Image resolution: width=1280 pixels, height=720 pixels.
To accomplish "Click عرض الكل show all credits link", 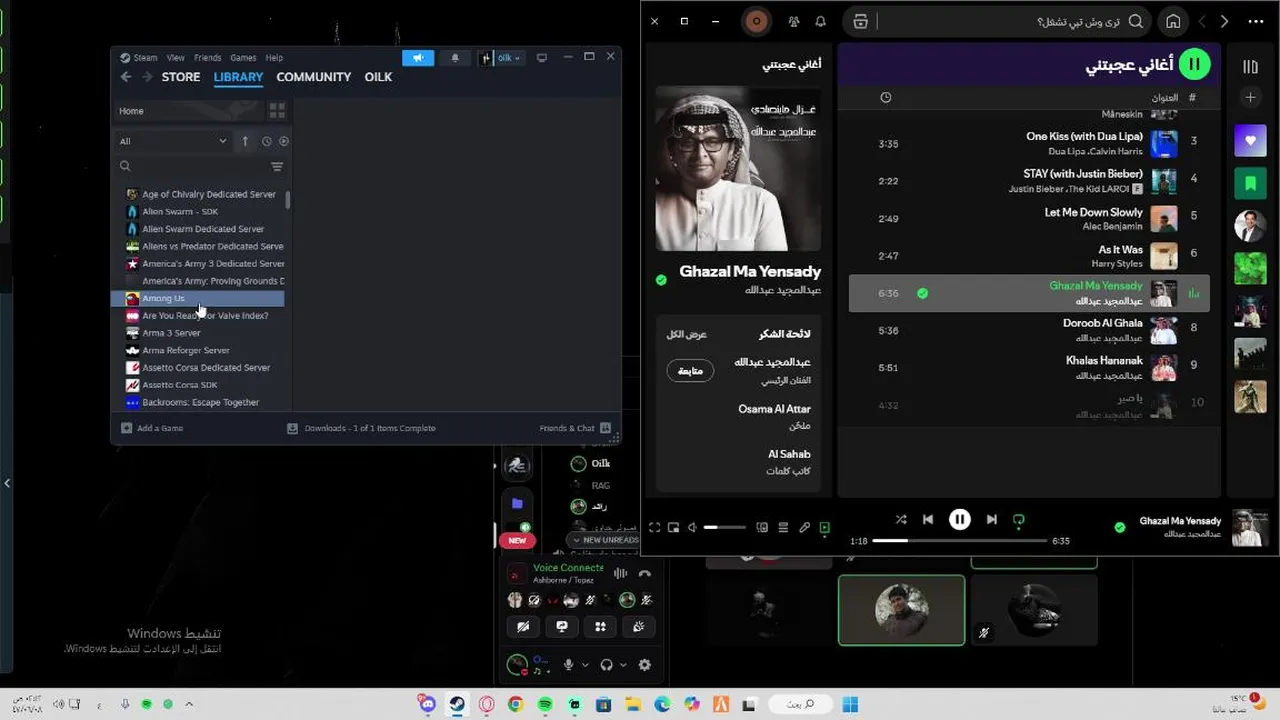I will pyautogui.click(x=687, y=334).
